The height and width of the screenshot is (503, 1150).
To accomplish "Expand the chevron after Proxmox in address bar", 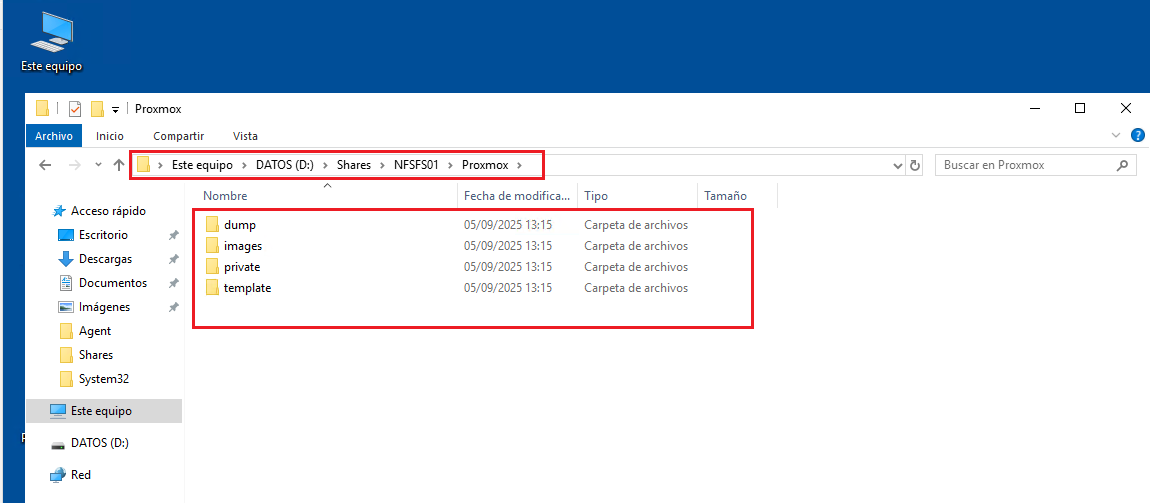I will coord(519,165).
